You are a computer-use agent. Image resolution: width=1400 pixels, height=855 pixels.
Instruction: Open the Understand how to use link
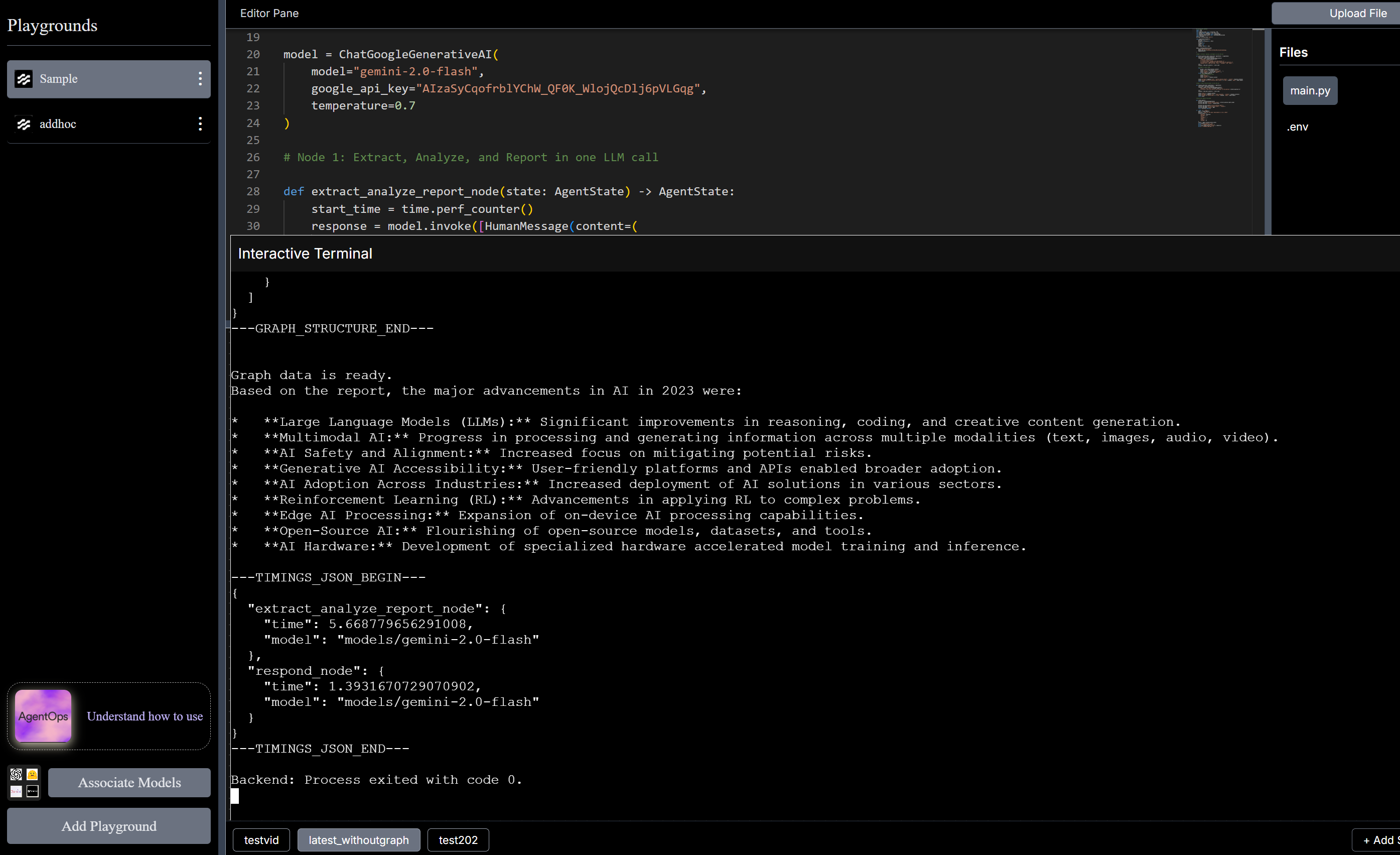[145, 716]
